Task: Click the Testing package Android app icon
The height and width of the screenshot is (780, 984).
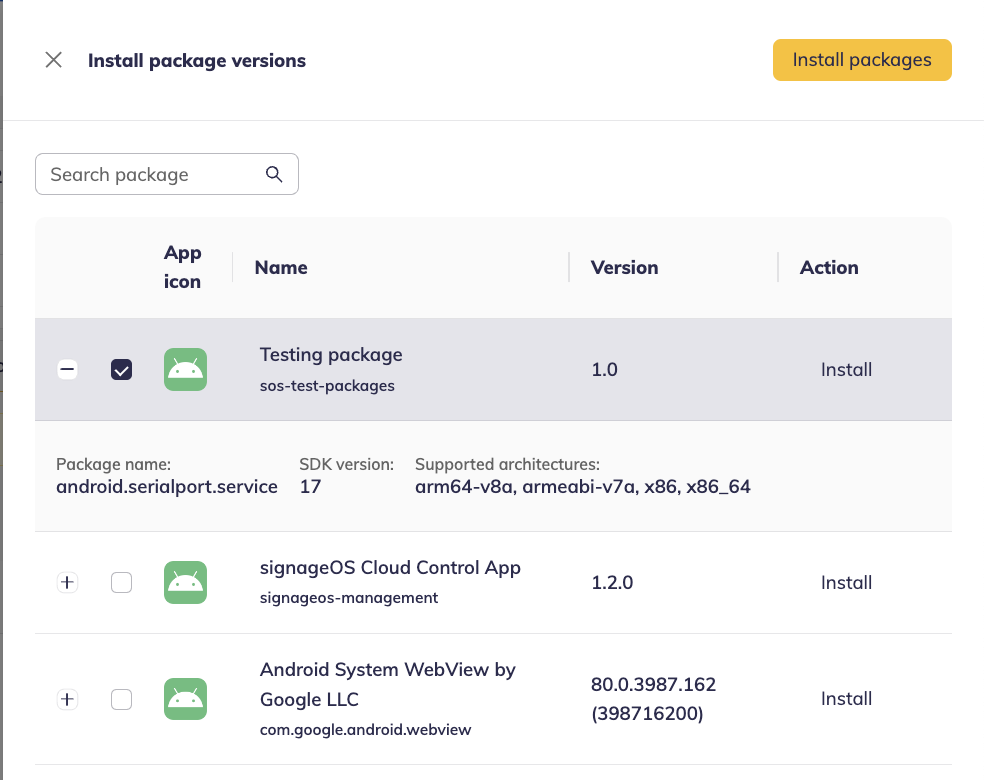Action: [185, 370]
